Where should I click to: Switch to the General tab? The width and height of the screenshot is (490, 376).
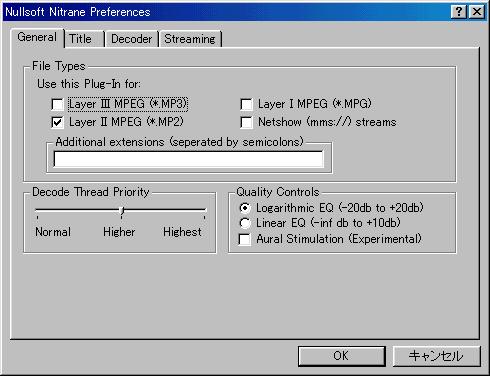(x=37, y=38)
